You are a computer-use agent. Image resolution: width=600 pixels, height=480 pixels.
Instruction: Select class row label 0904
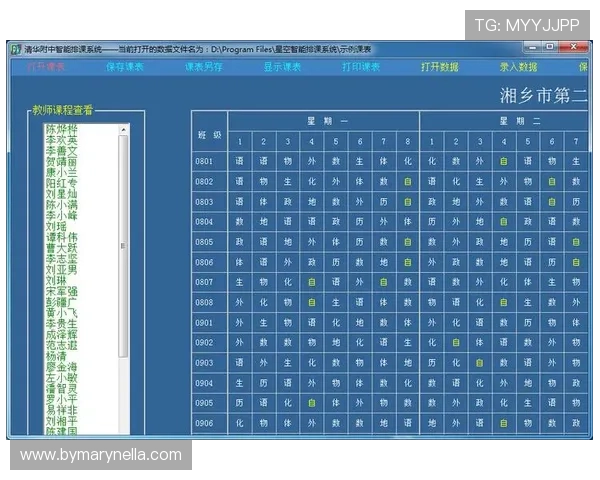pyautogui.click(x=204, y=383)
